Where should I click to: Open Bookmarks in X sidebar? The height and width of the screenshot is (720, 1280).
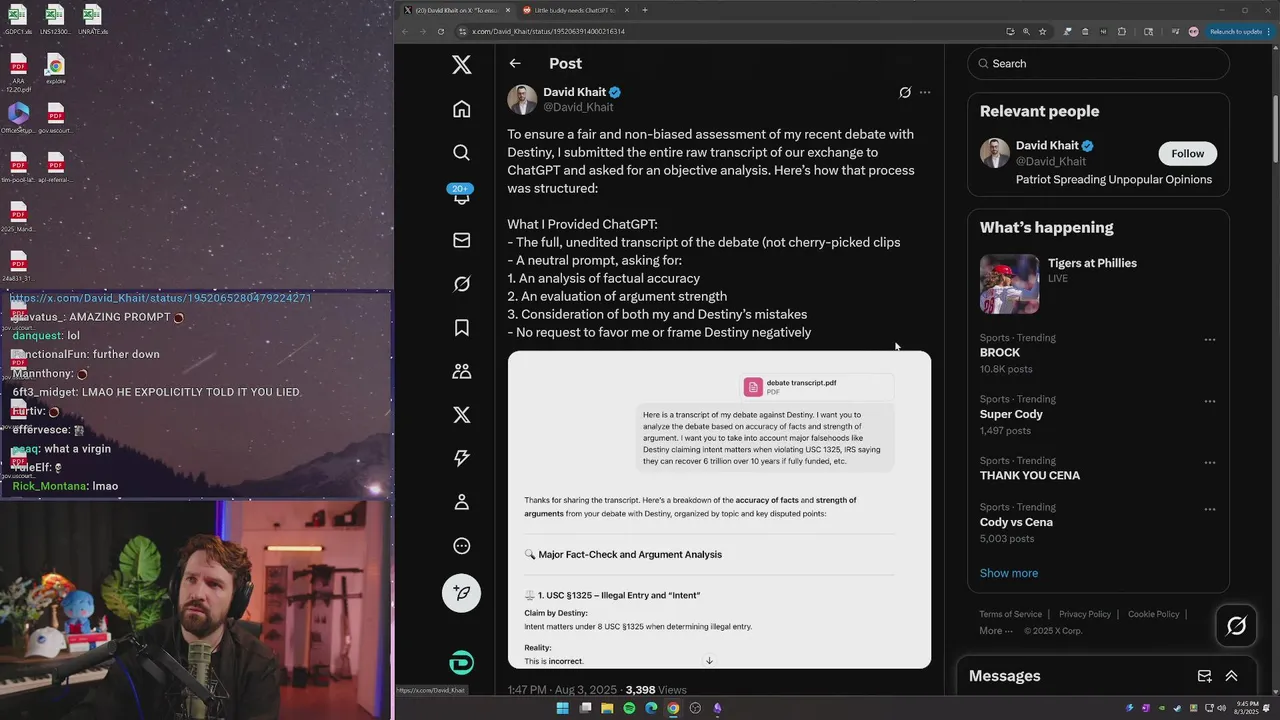pyautogui.click(x=461, y=327)
